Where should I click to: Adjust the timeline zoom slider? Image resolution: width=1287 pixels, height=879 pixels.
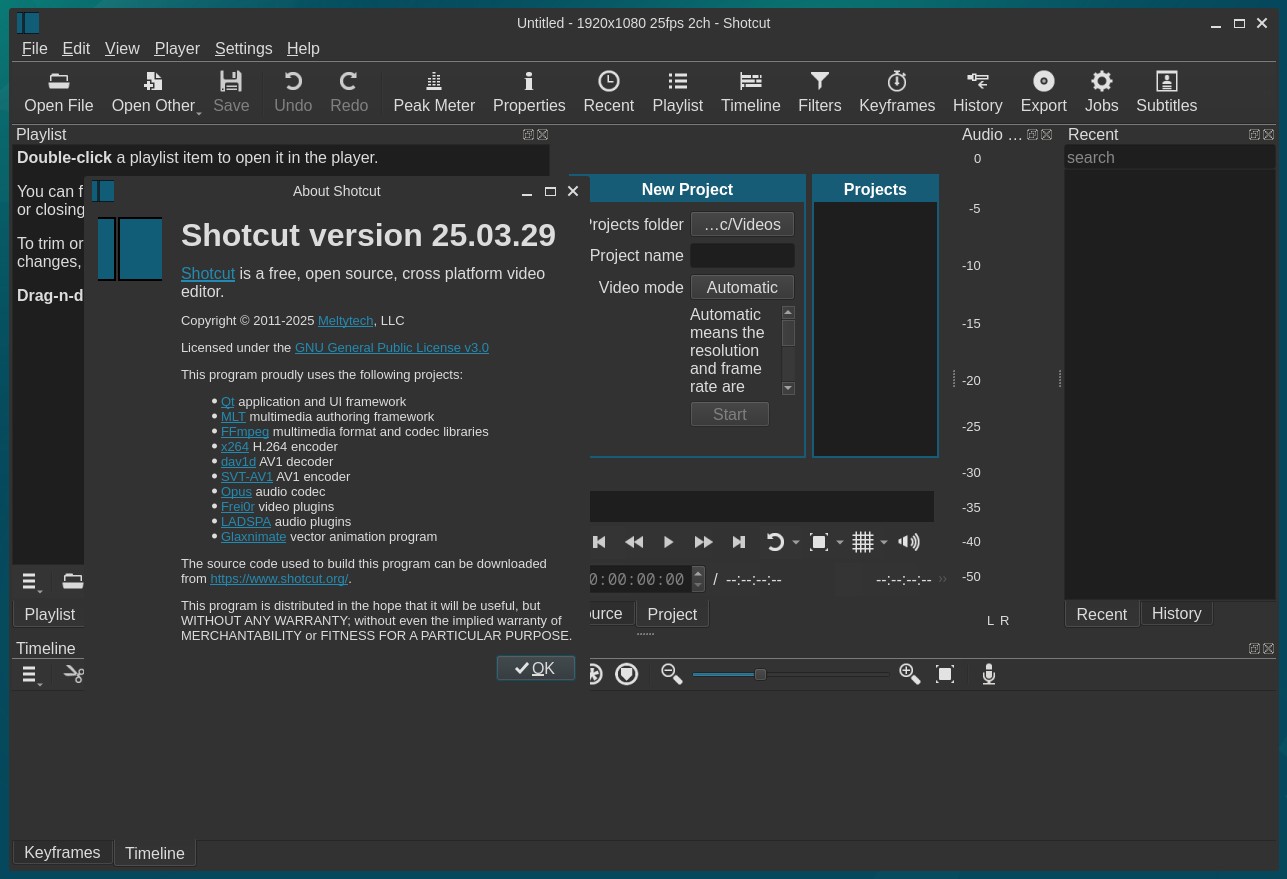pos(790,674)
